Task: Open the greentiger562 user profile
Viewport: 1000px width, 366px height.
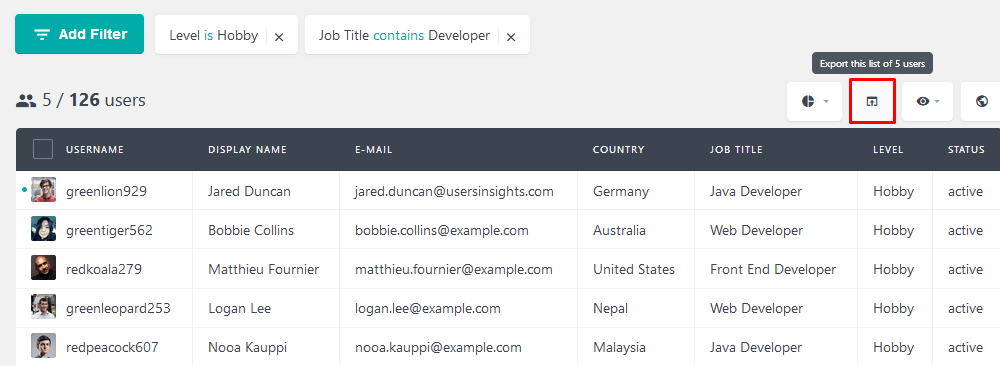Action: (109, 230)
